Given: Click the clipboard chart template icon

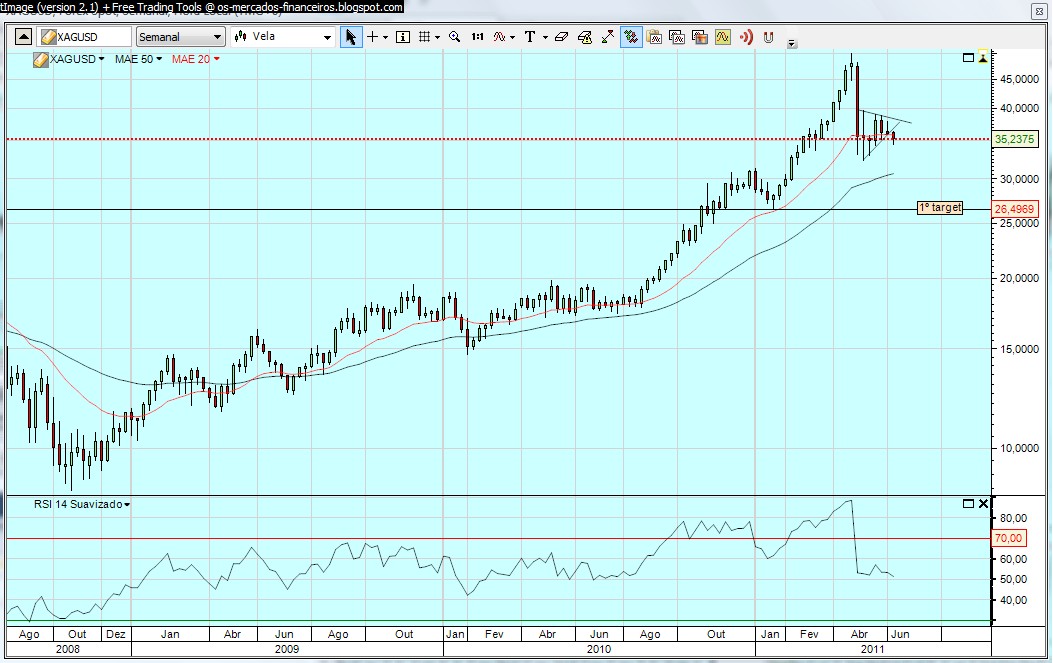Looking at the screenshot, I should click(654, 37).
